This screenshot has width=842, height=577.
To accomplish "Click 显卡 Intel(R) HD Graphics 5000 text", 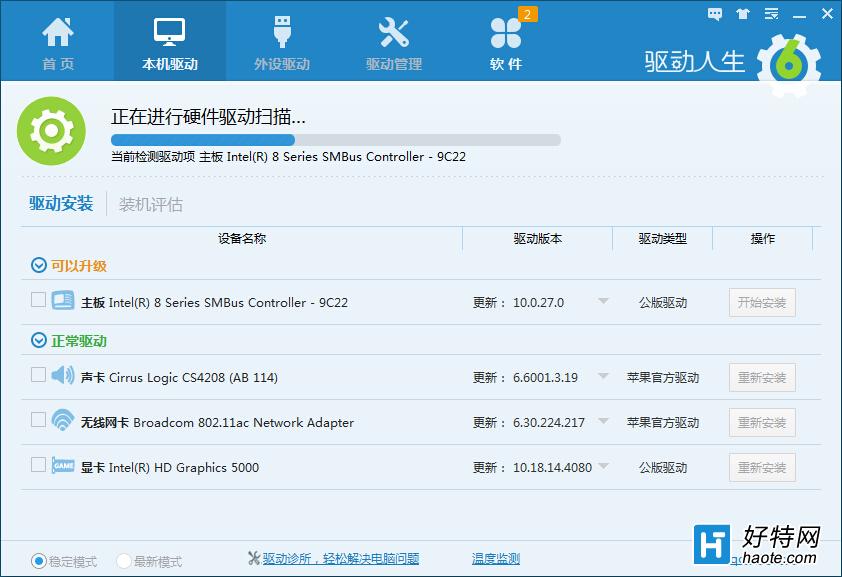I will coord(170,468).
